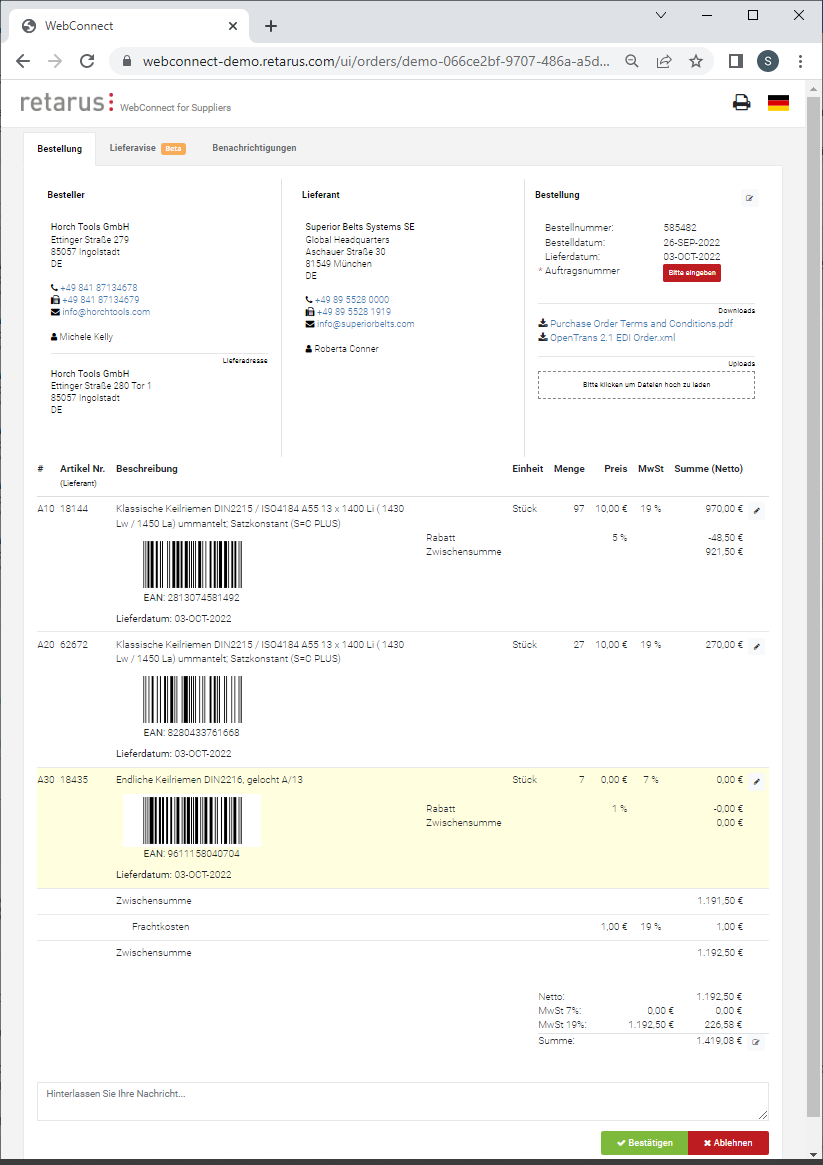Open the Chrome three-dot menu
The height and width of the screenshot is (1165, 823).
click(x=800, y=61)
